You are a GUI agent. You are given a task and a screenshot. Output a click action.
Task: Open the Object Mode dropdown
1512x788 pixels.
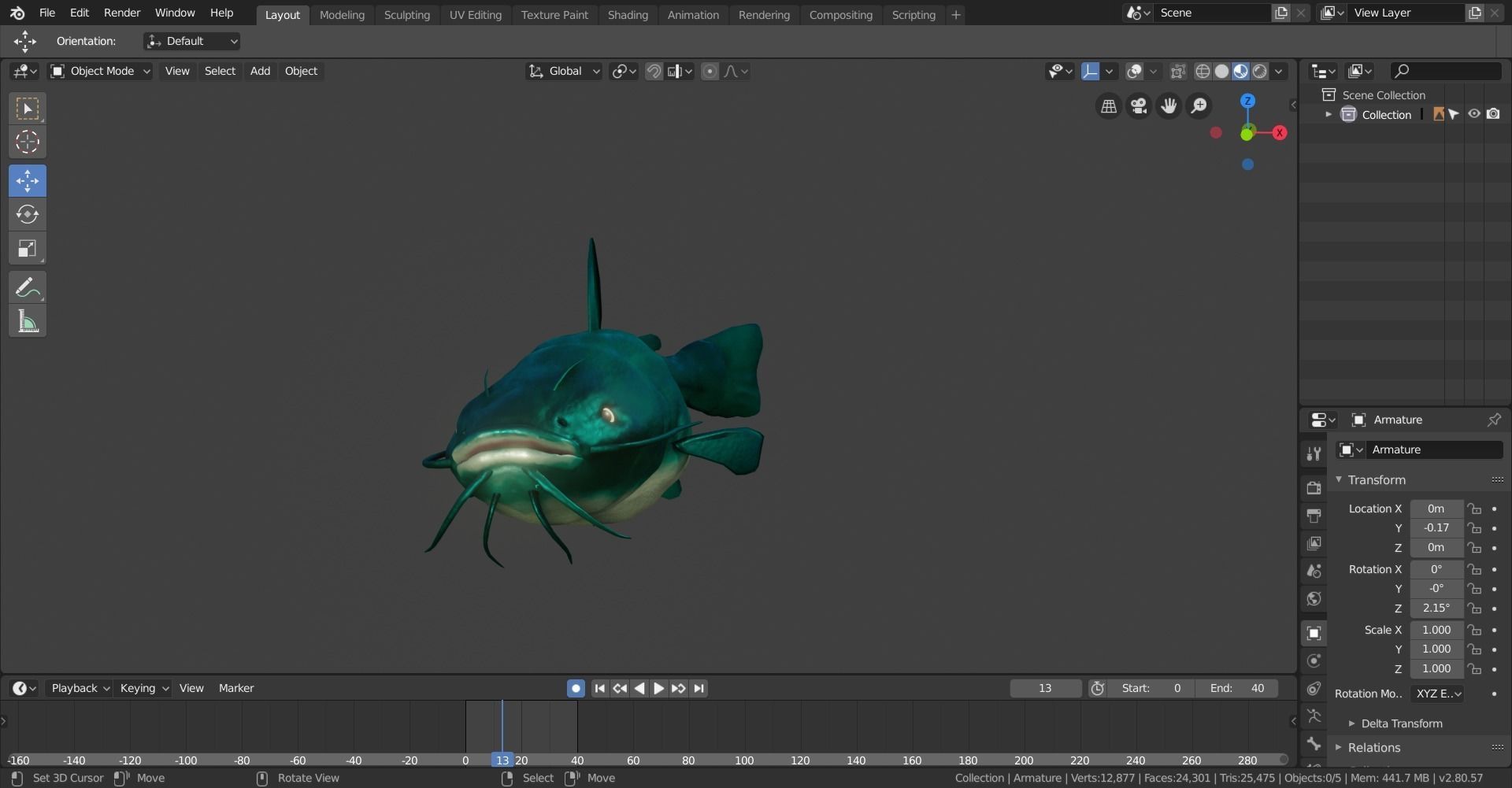pos(100,71)
